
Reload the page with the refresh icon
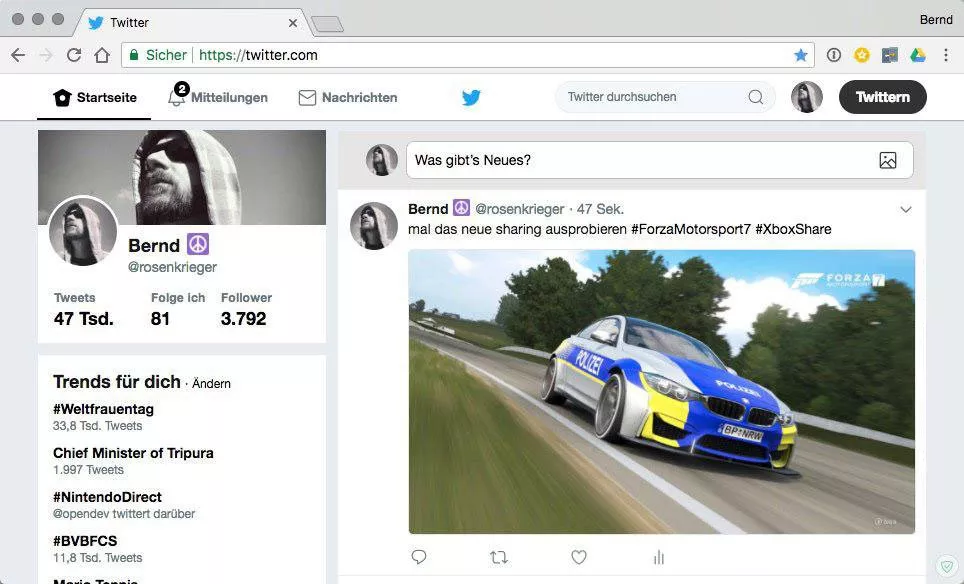pyautogui.click(x=74, y=55)
